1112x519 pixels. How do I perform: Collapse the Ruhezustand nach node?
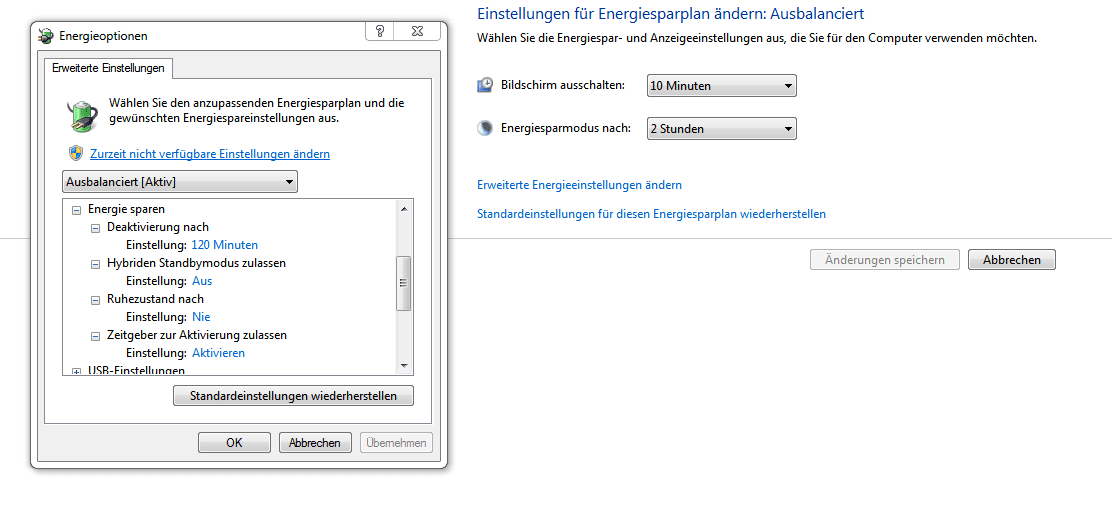tap(95, 300)
